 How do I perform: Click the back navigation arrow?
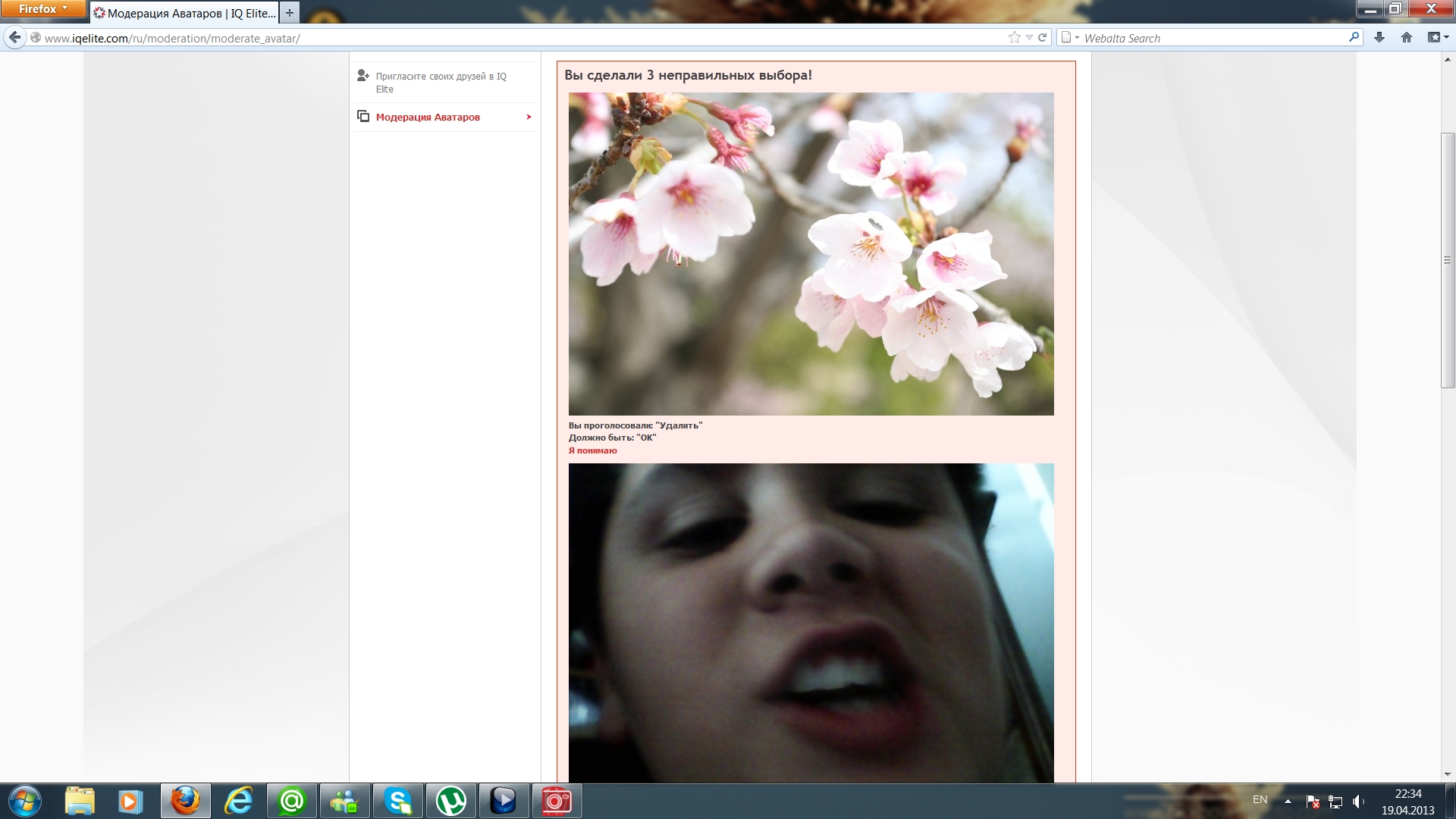[14, 38]
